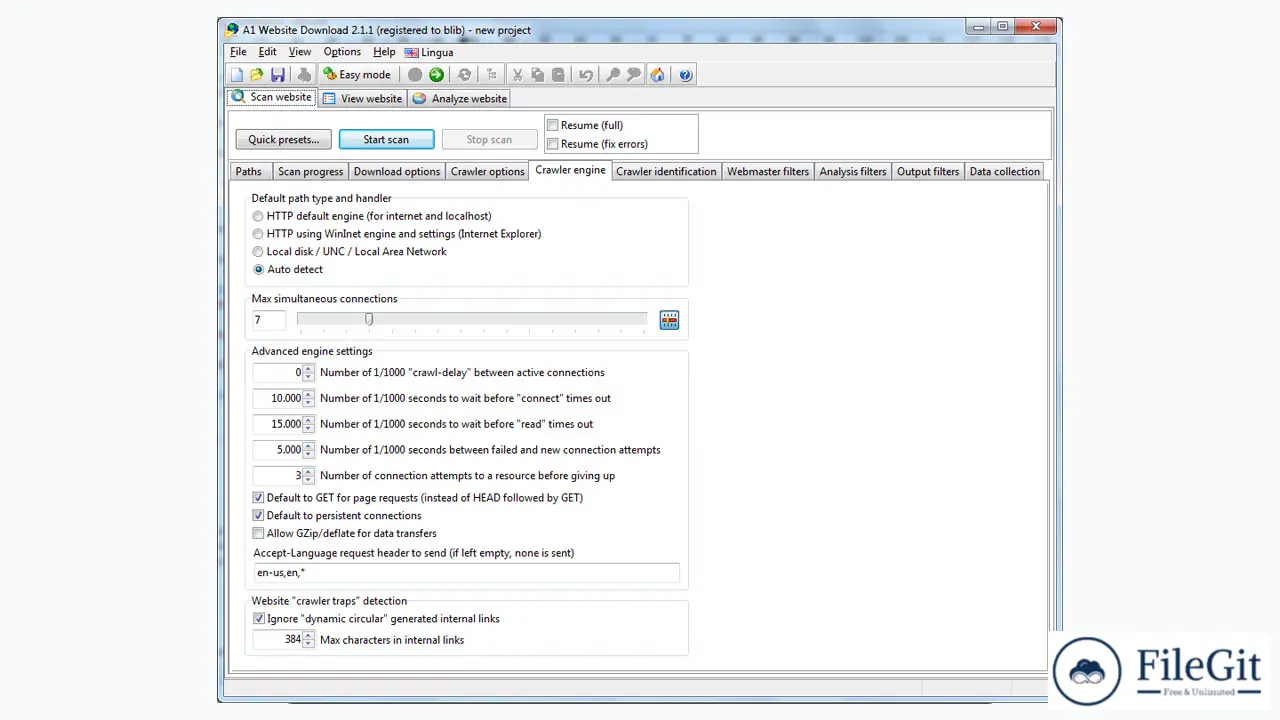The height and width of the screenshot is (720, 1280).
Task: Select HTTP using WinInet engine option
Action: [259, 234]
